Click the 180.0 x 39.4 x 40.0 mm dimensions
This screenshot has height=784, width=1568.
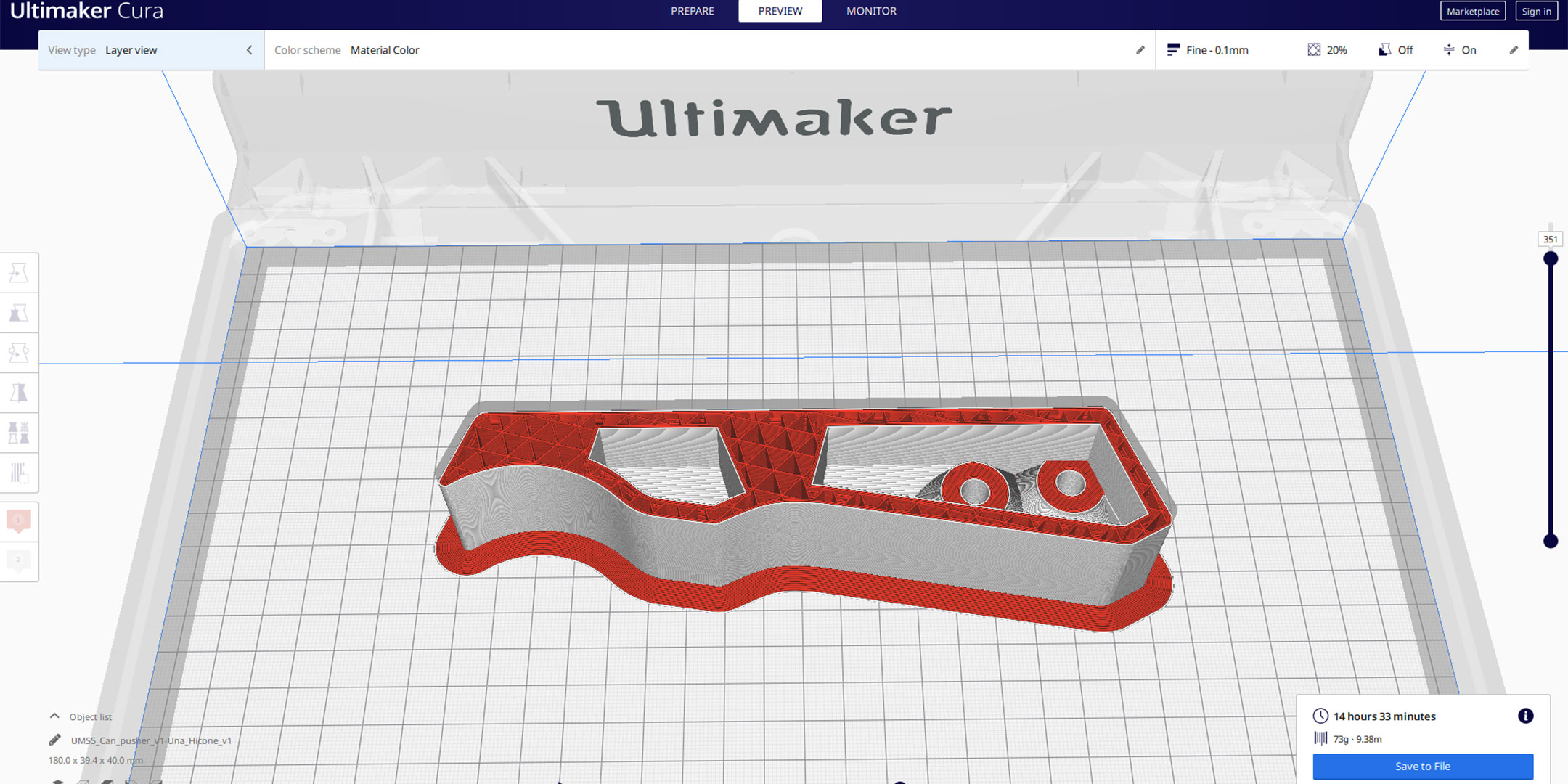point(96,760)
